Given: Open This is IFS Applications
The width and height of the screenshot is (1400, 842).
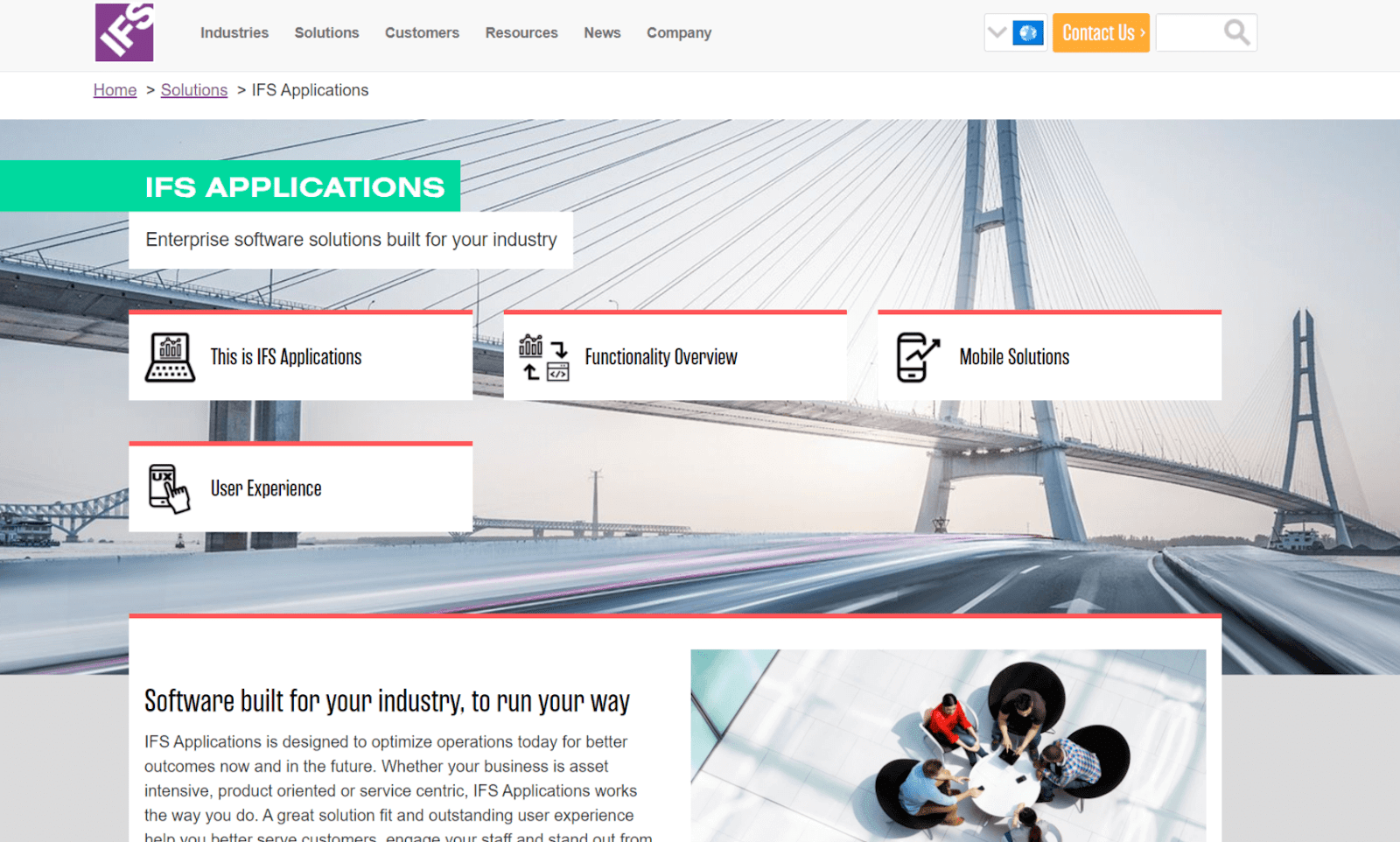Looking at the screenshot, I should click(x=301, y=355).
